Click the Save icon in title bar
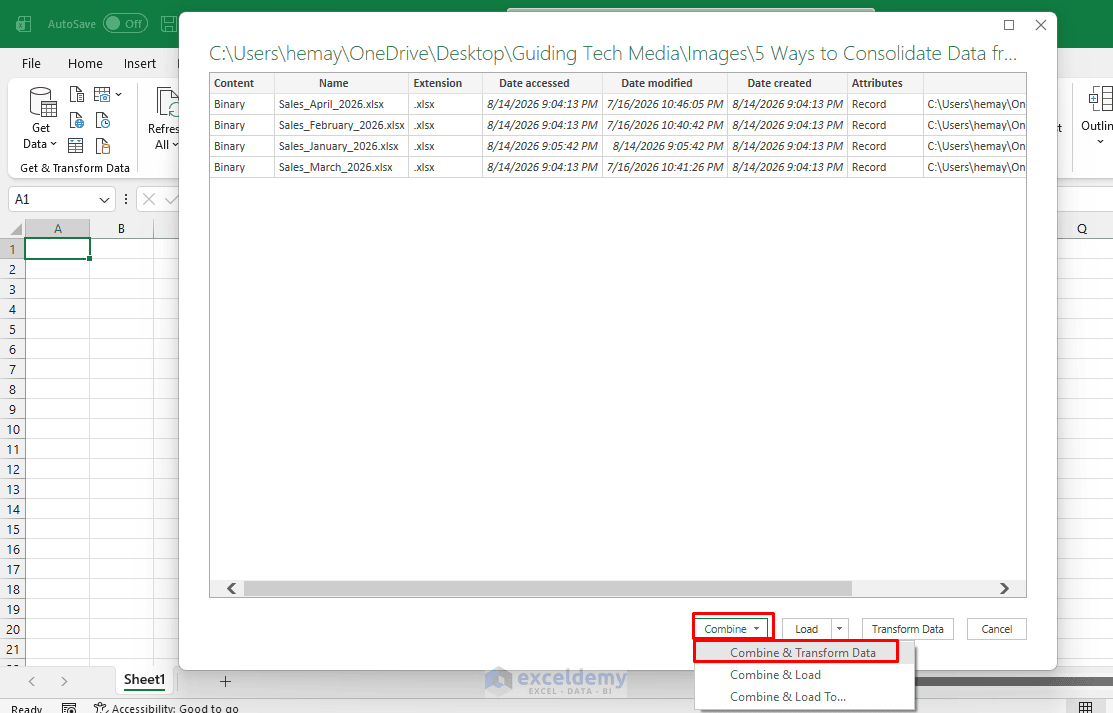 (x=169, y=23)
